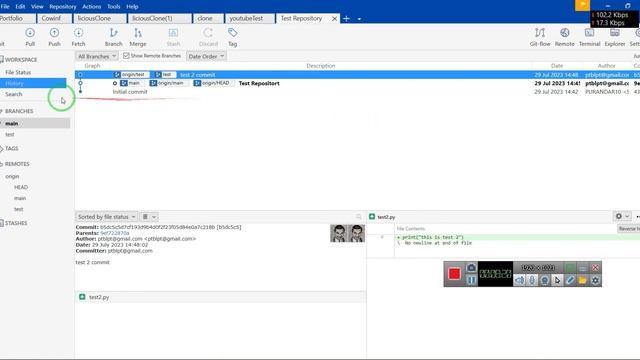Click the Push toolbar icon

click(54, 37)
